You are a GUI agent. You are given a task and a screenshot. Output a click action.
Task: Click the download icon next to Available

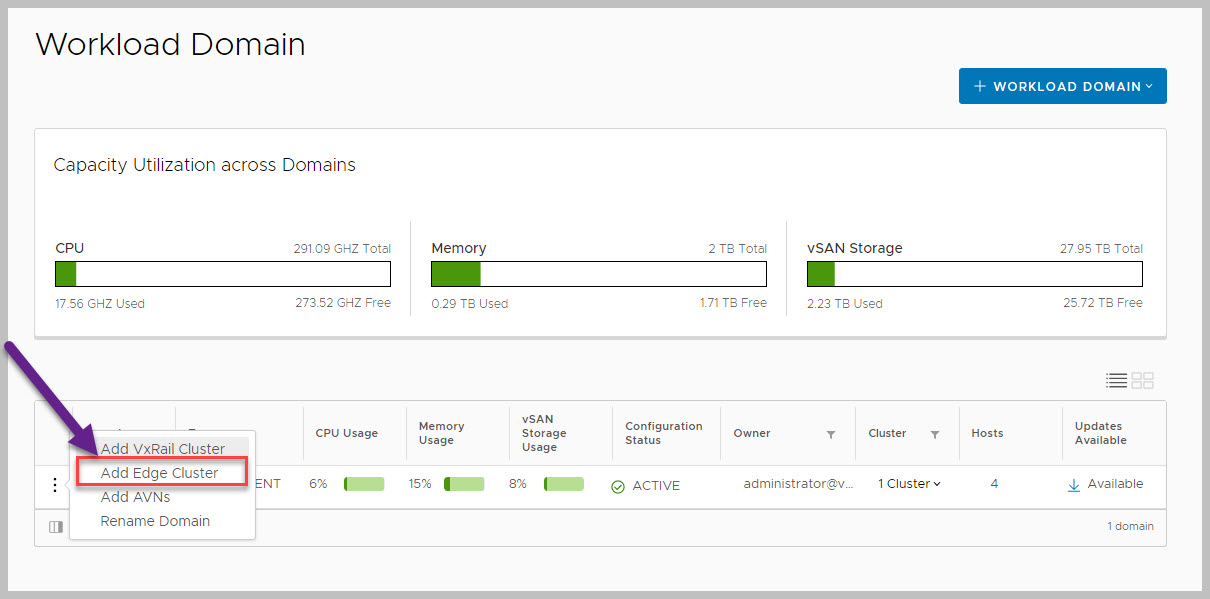1074,485
